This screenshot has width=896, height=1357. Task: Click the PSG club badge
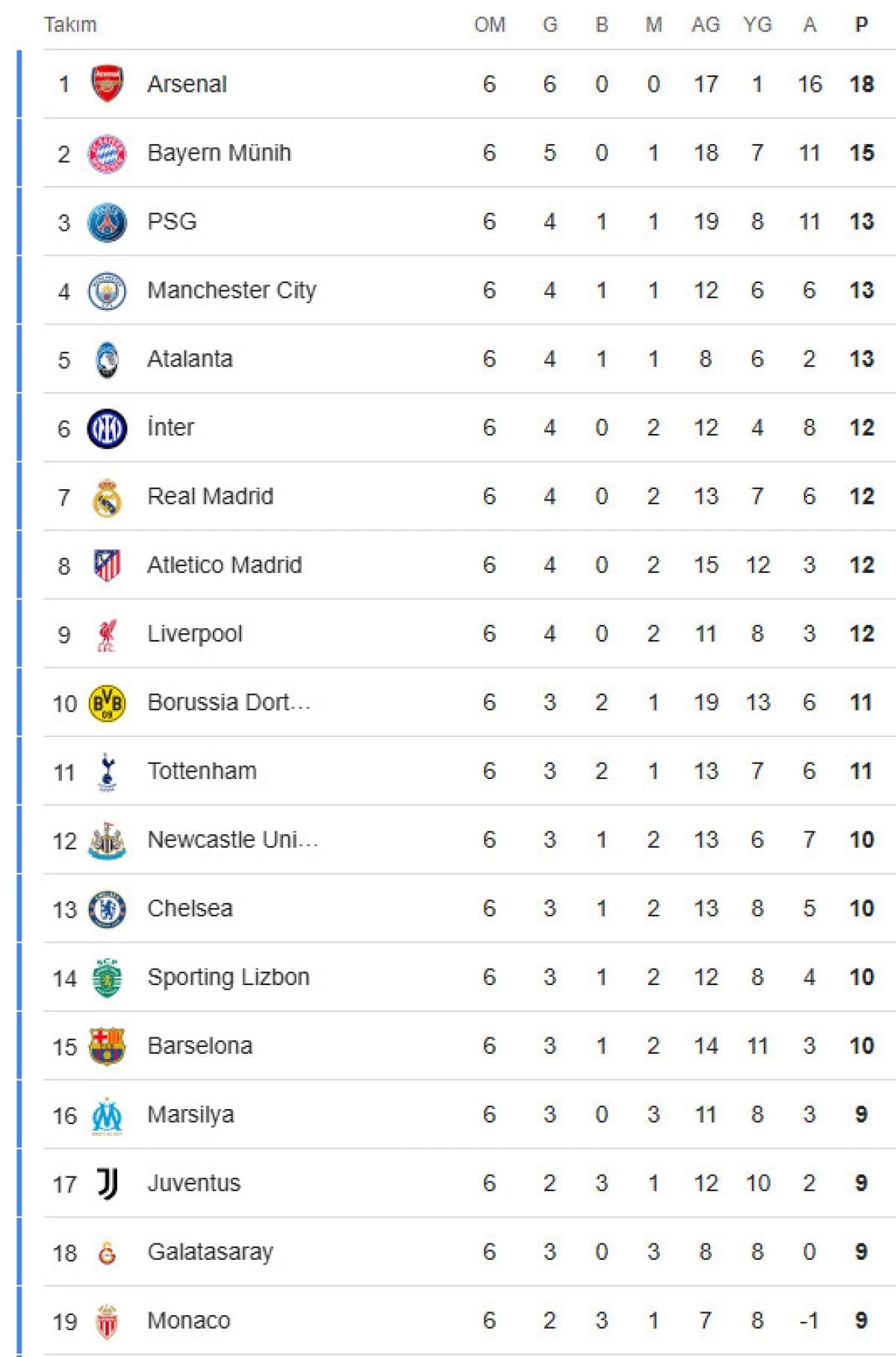coord(107,222)
